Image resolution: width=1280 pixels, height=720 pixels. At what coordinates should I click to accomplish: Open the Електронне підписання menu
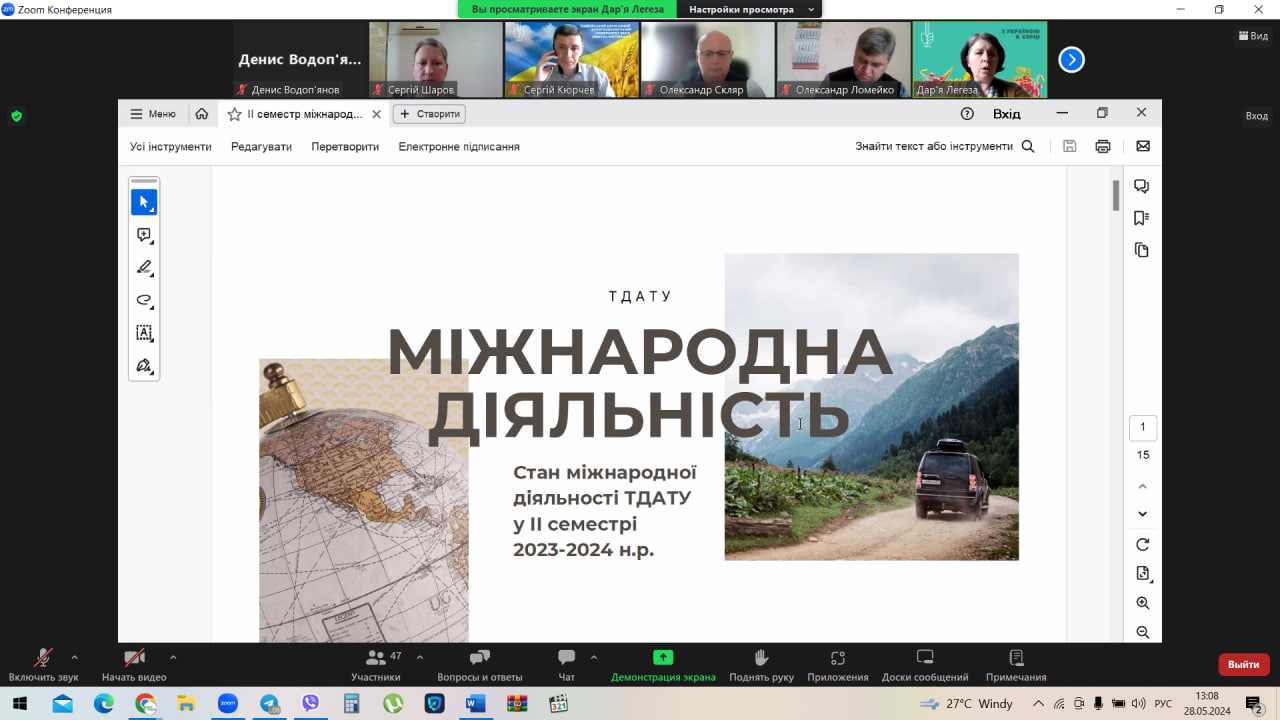(x=459, y=146)
